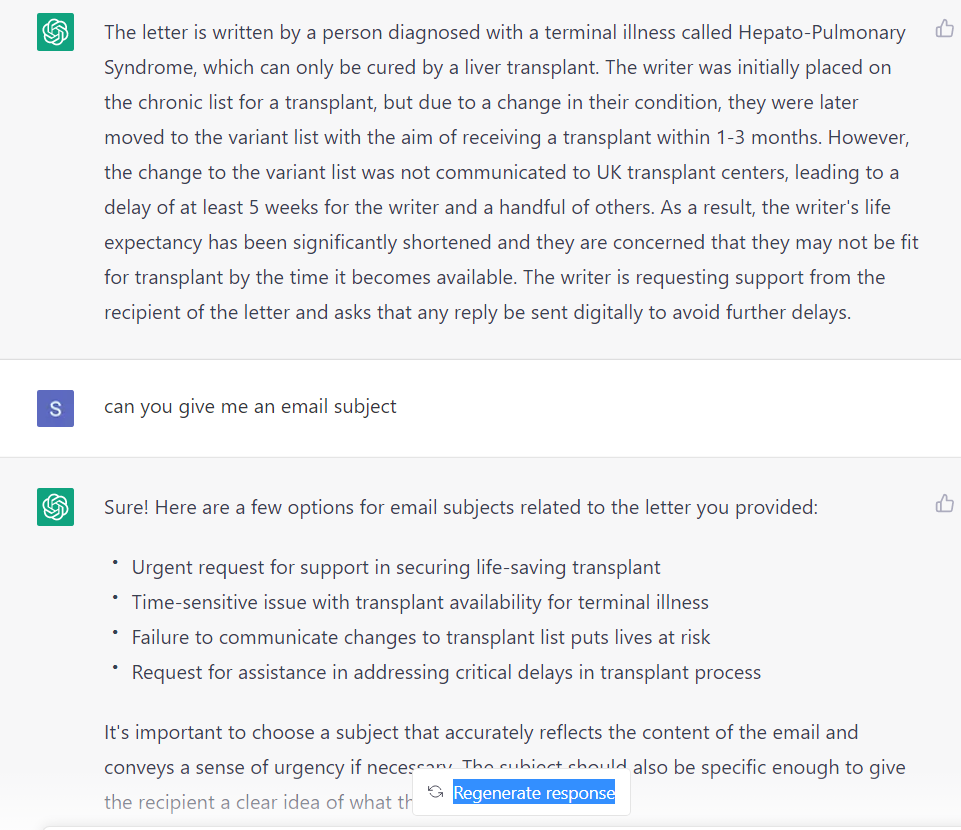Click the "Sure! Here are a few options" sentence
The image size is (961, 830).
tap(460, 507)
